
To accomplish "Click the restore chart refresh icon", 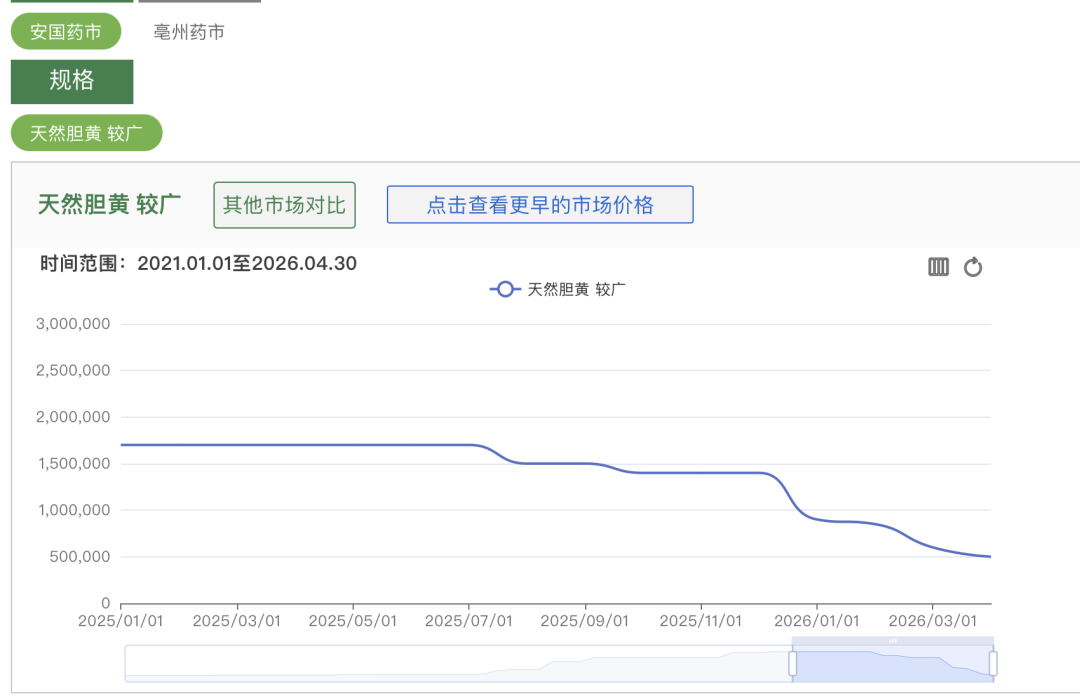I will coord(973,267).
